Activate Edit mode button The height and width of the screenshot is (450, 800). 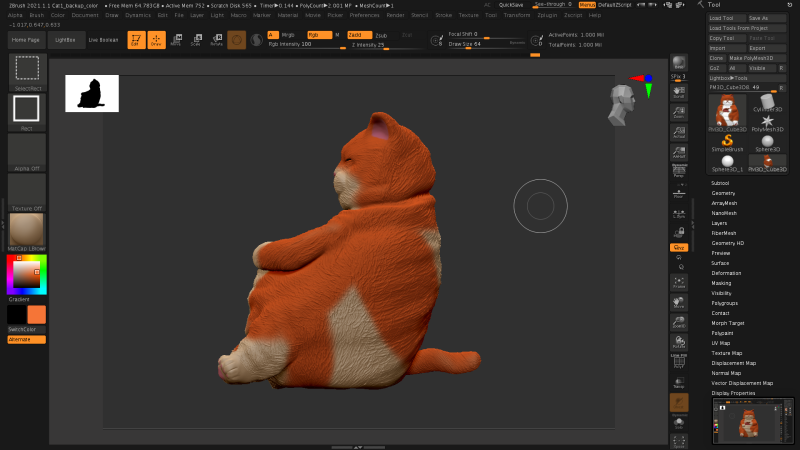[x=135, y=40]
